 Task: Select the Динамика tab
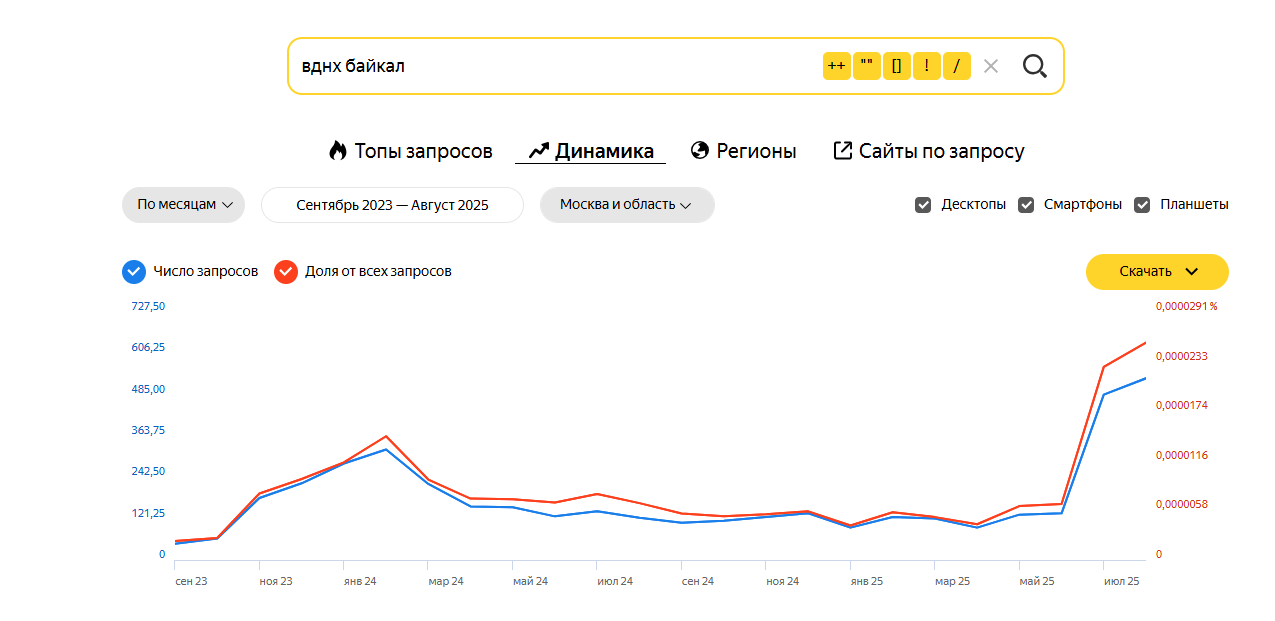[590, 151]
